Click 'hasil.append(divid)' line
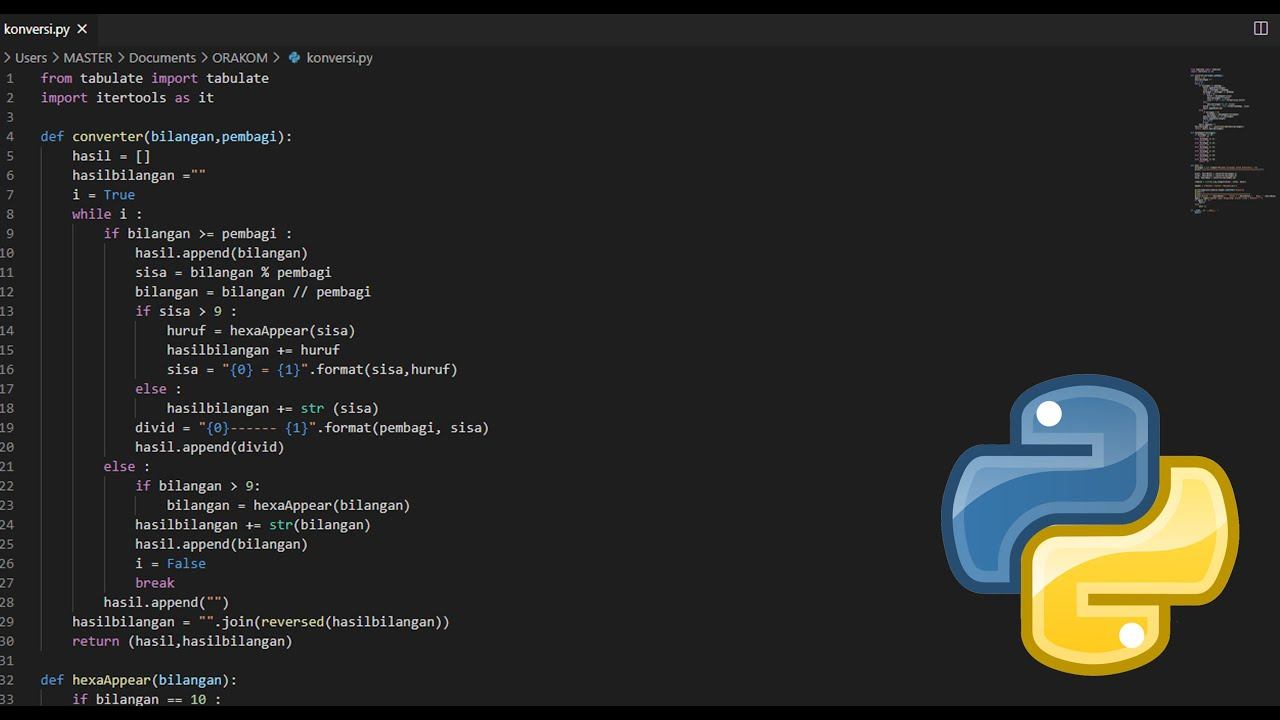This screenshot has width=1280, height=720. (210, 447)
